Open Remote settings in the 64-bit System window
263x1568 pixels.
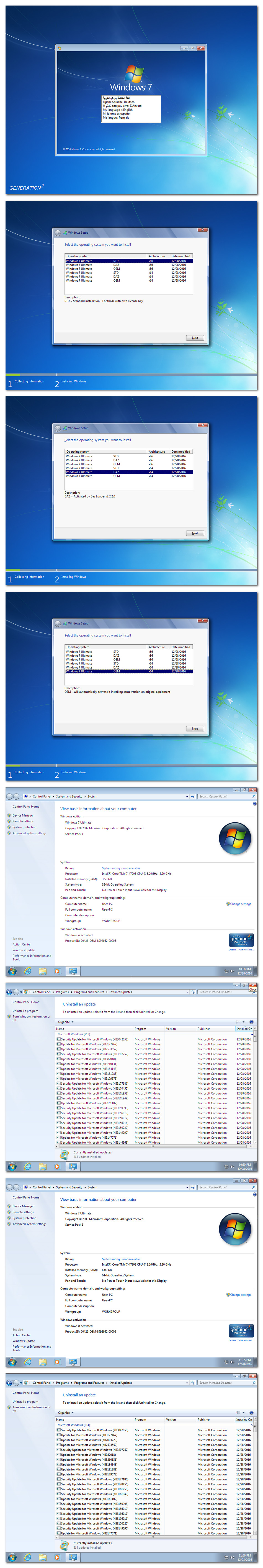click(x=23, y=1212)
